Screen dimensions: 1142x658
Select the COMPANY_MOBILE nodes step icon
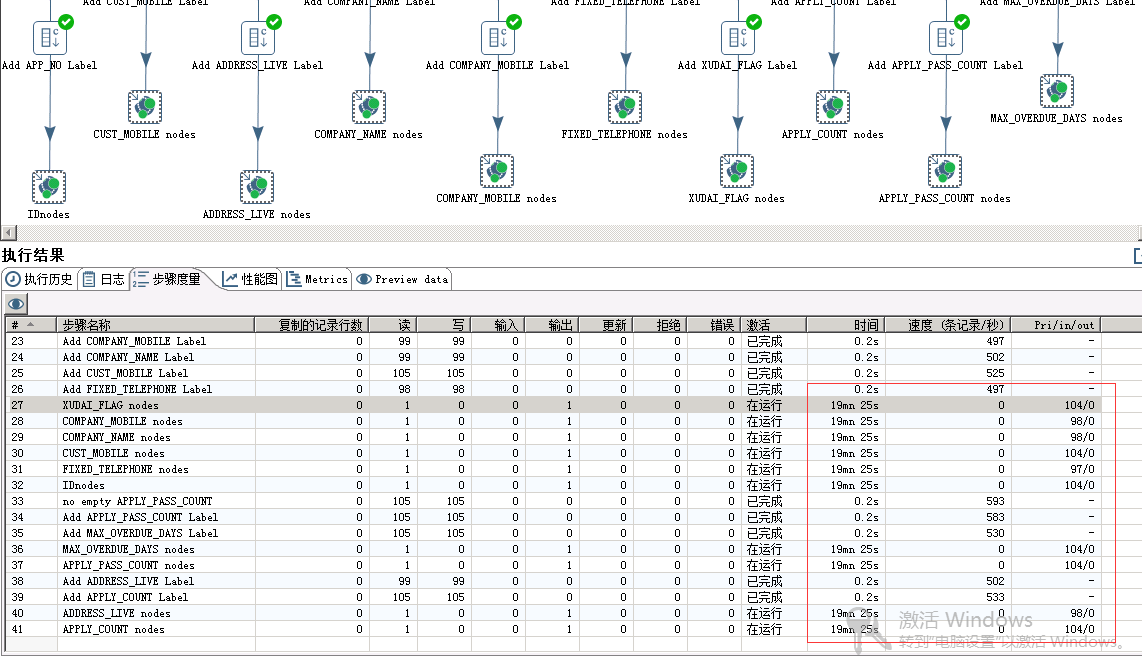click(x=497, y=170)
